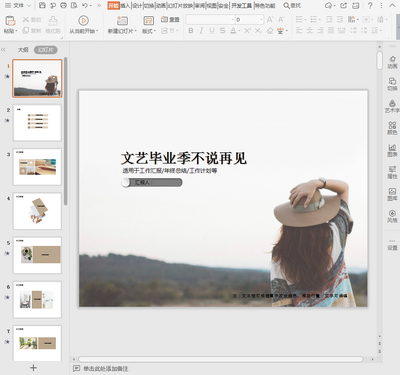Click the Increase Font Size icon
400x375 pixels.
pos(270,20)
